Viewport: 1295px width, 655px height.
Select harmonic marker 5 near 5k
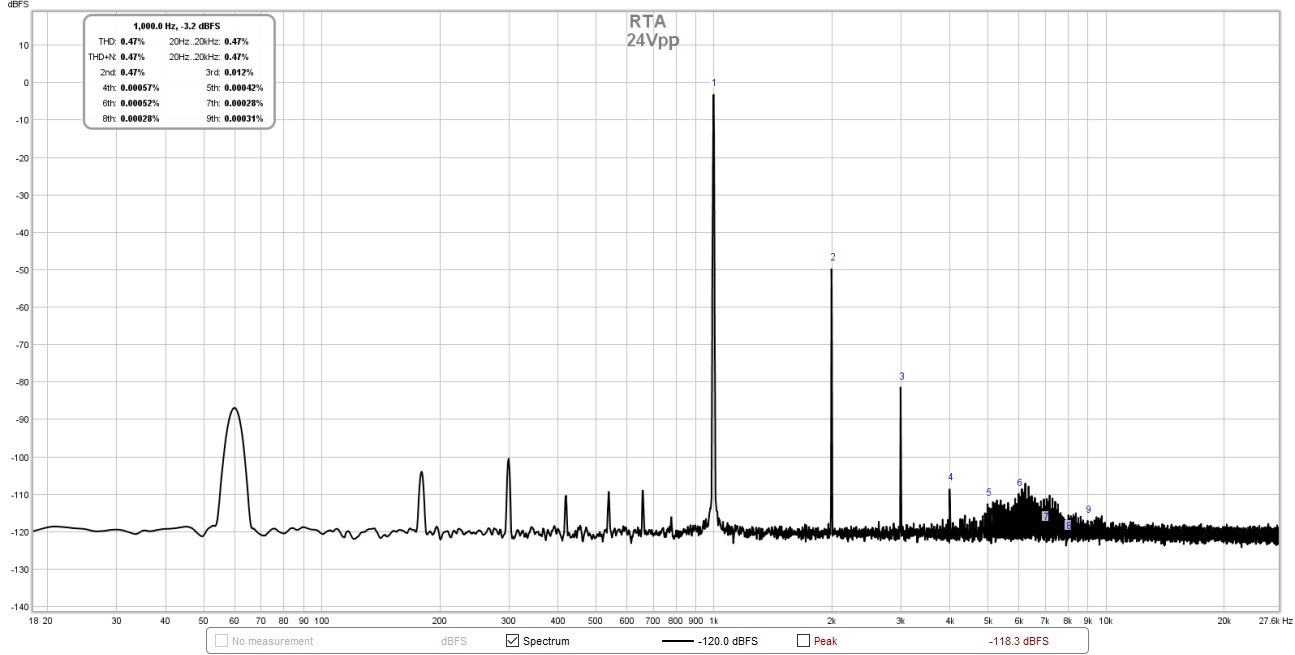pos(988,492)
